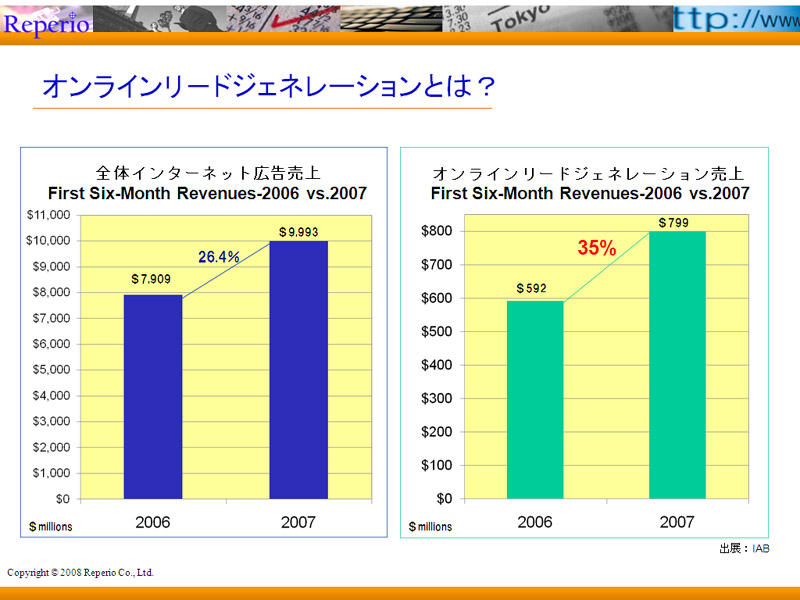Click the slide title オンラインリードジェネレーションとは？

[265, 87]
